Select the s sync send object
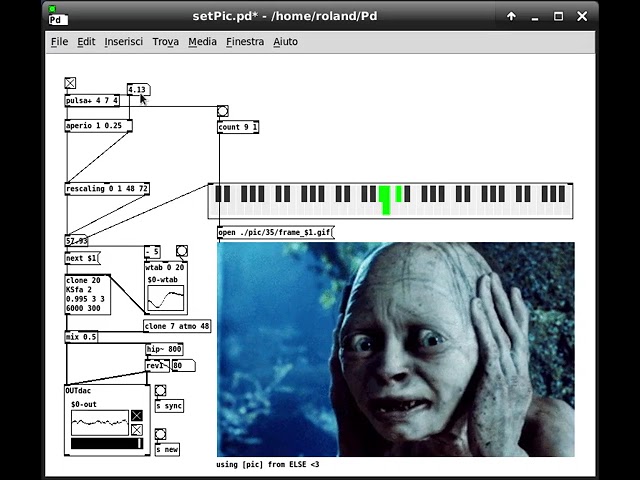Viewport: 640px width, 480px height. 169,406
